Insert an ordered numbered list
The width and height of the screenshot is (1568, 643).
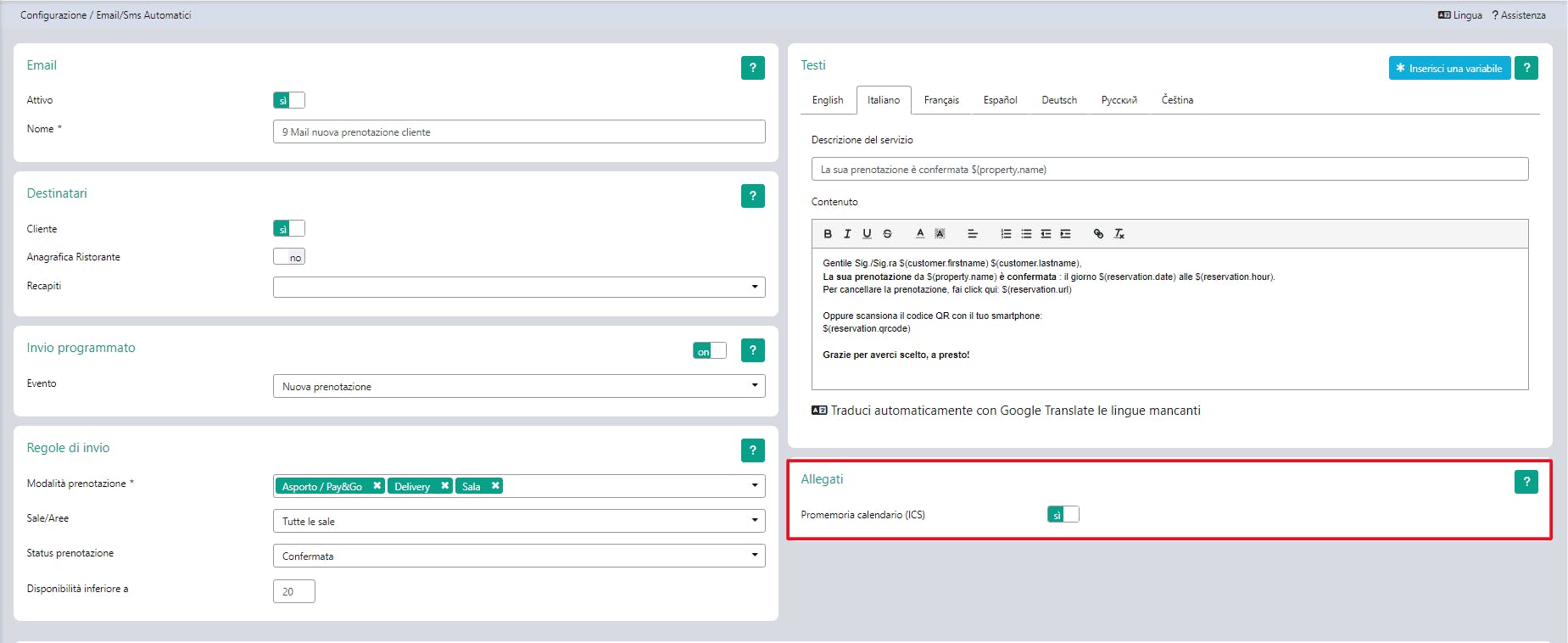(x=1006, y=234)
